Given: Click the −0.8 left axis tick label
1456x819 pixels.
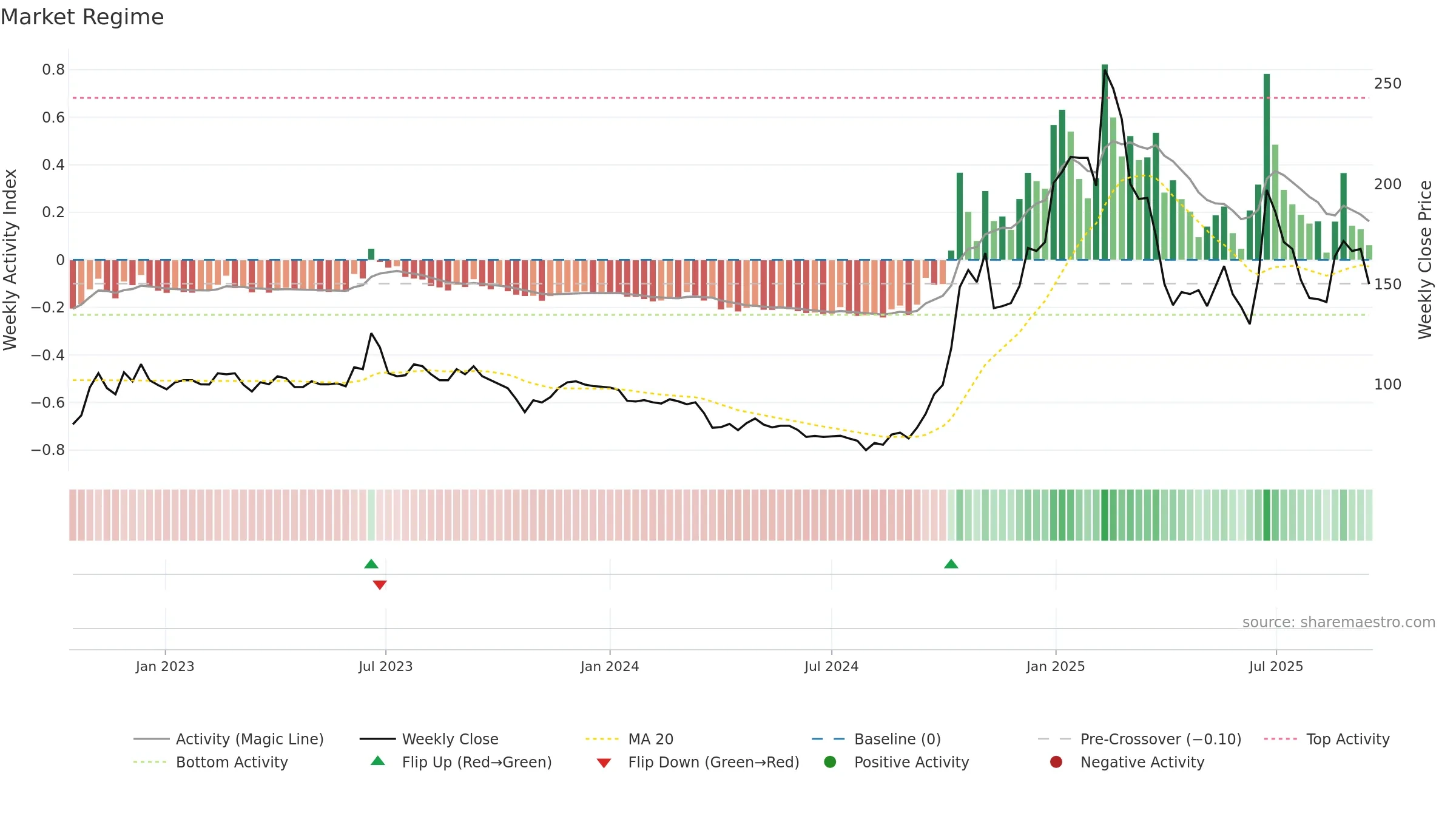Looking at the screenshot, I should click(48, 450).
